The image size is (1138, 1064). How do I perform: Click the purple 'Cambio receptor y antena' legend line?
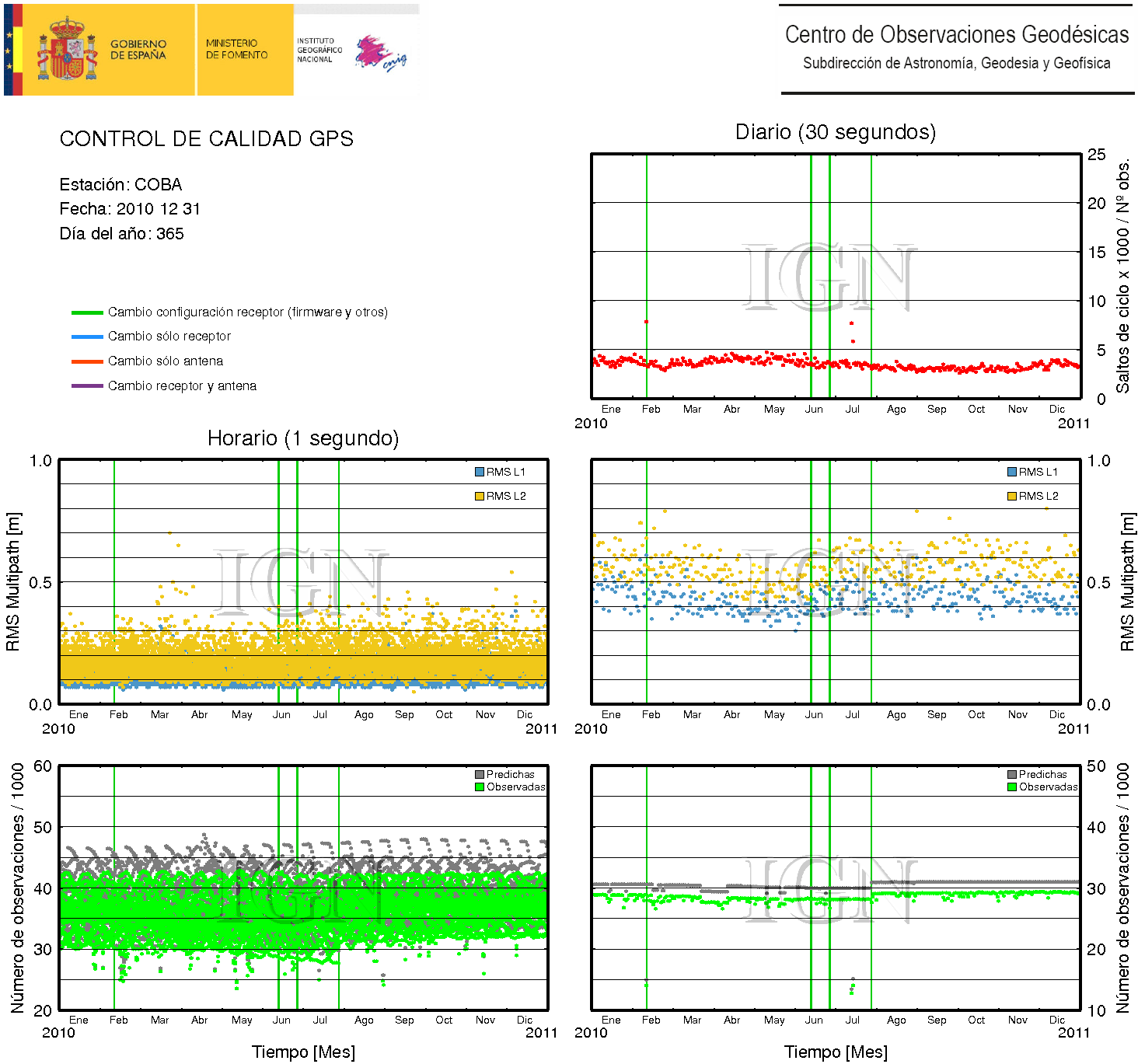[x=87, y=386]
